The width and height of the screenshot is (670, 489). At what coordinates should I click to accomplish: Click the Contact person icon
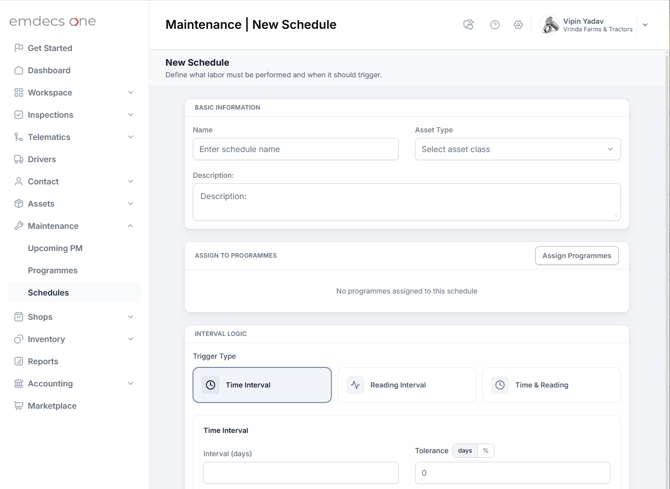click(18, 181)
